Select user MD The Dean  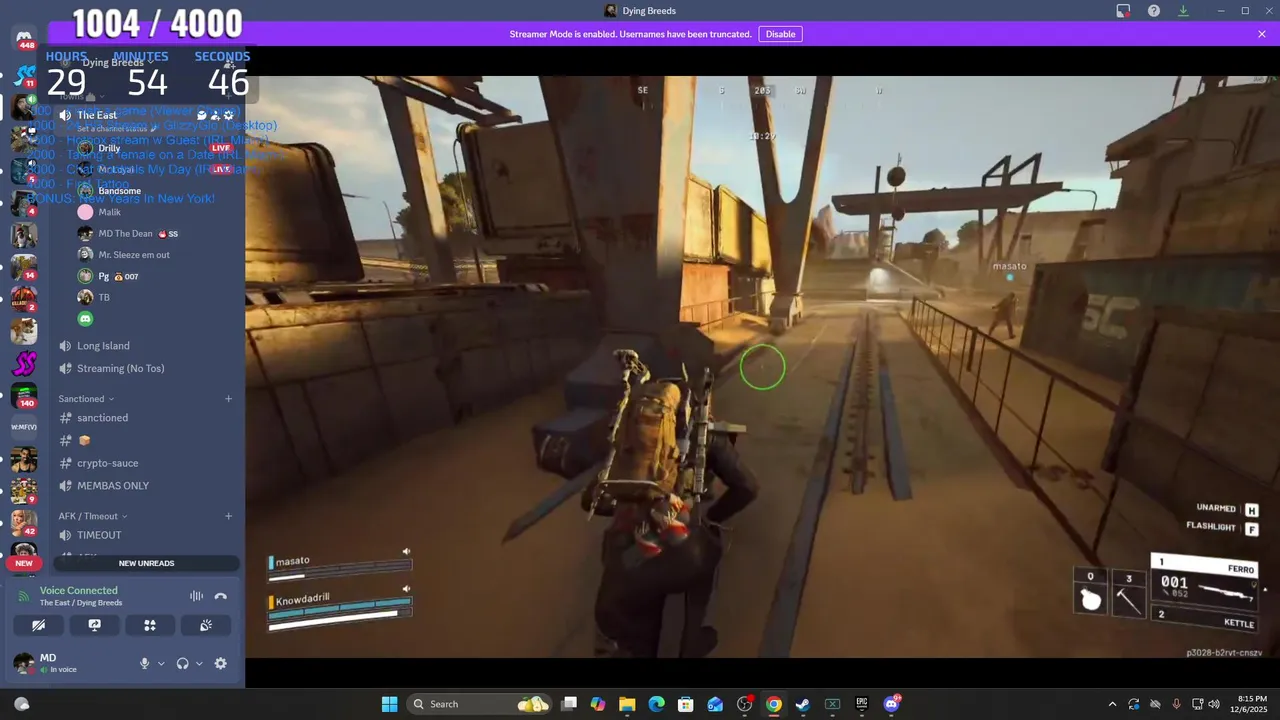point(125,233)
